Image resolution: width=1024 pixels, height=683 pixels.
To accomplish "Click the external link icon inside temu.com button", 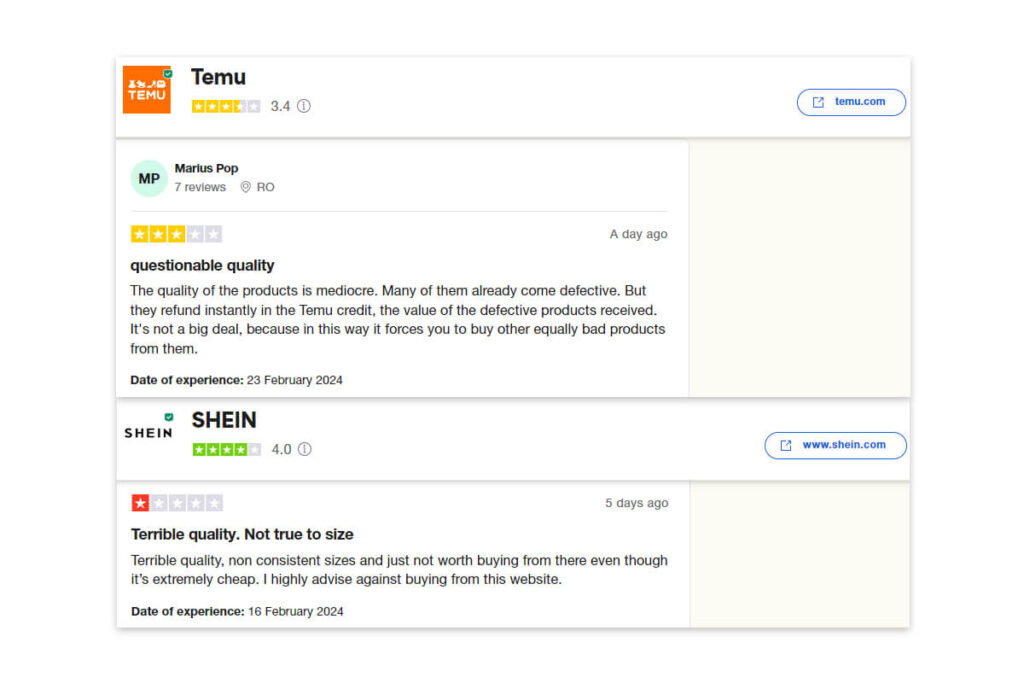I will pyautogui.click(x=817, y=102).
